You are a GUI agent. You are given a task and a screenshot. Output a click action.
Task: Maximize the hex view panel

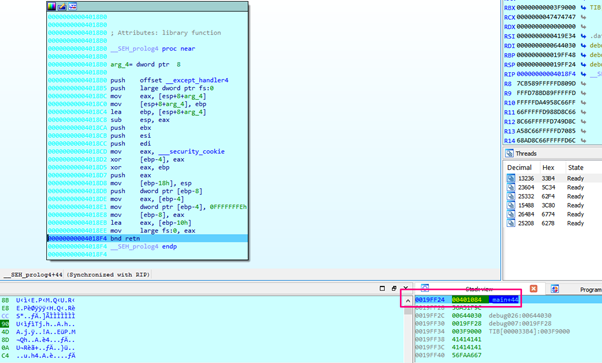pos(382,288)
